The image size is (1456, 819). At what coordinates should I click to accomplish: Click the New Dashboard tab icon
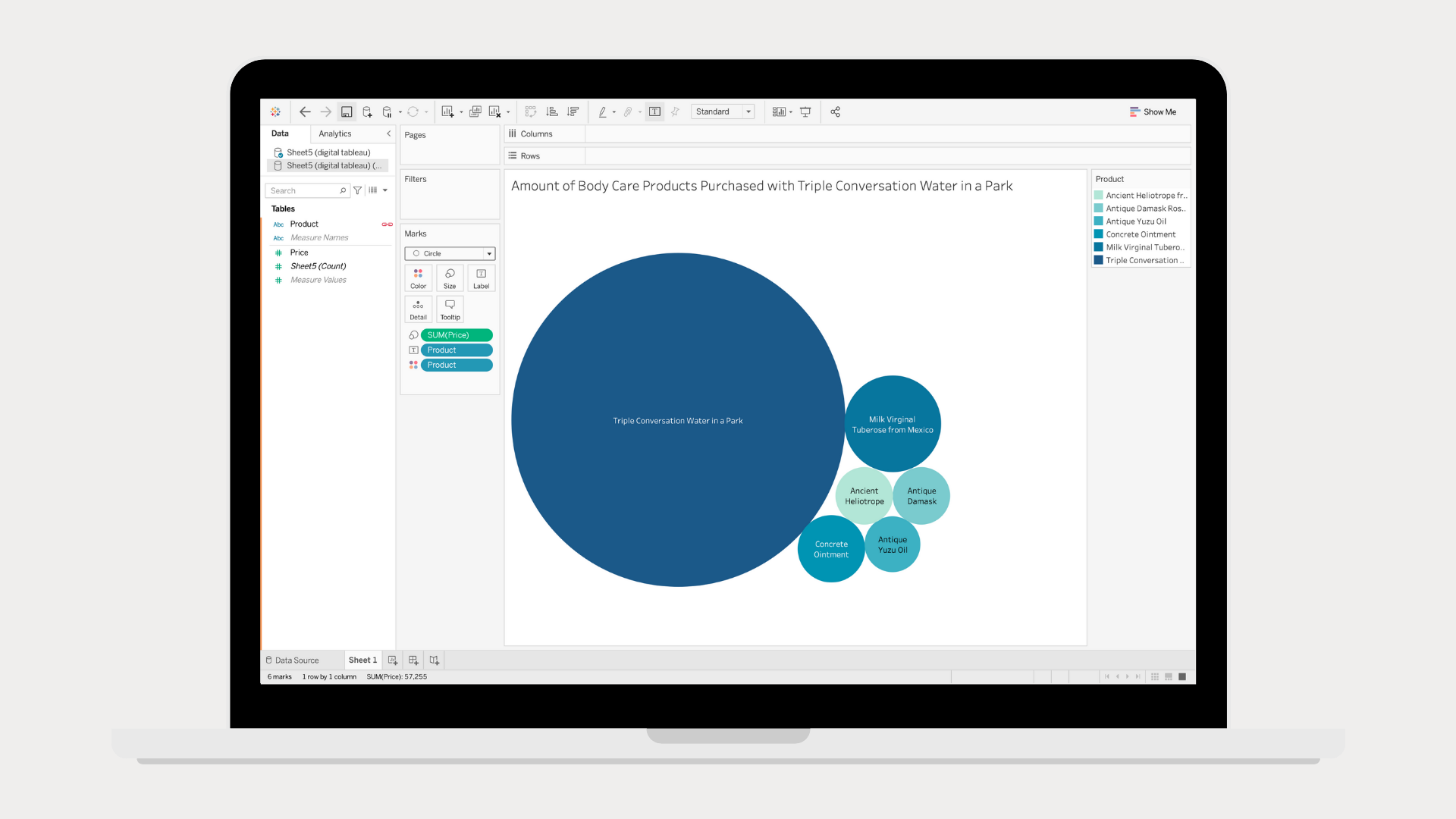pyautogui.click(x=413, y=661)
